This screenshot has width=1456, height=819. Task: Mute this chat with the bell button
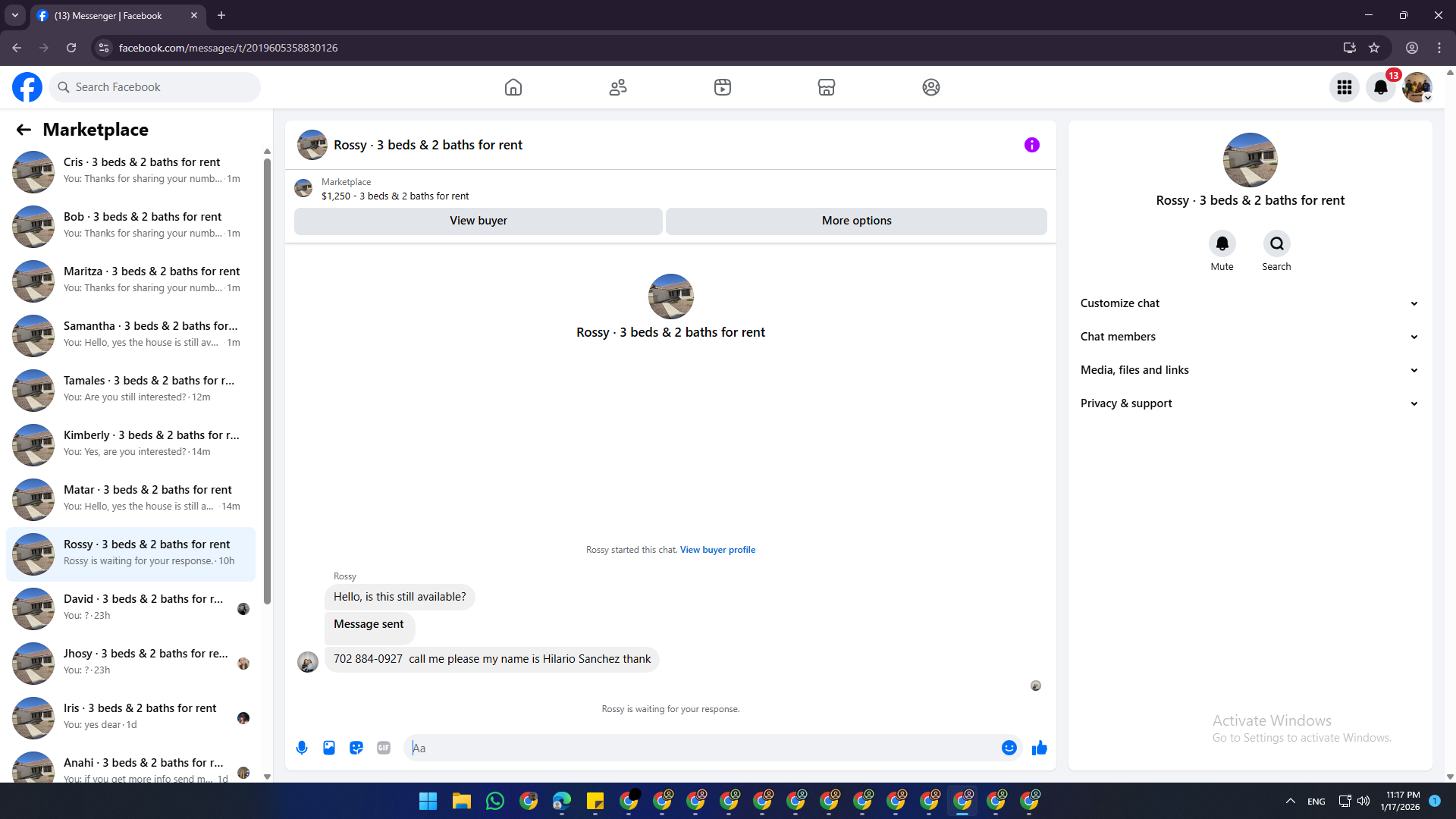(x=1222, y=243)
